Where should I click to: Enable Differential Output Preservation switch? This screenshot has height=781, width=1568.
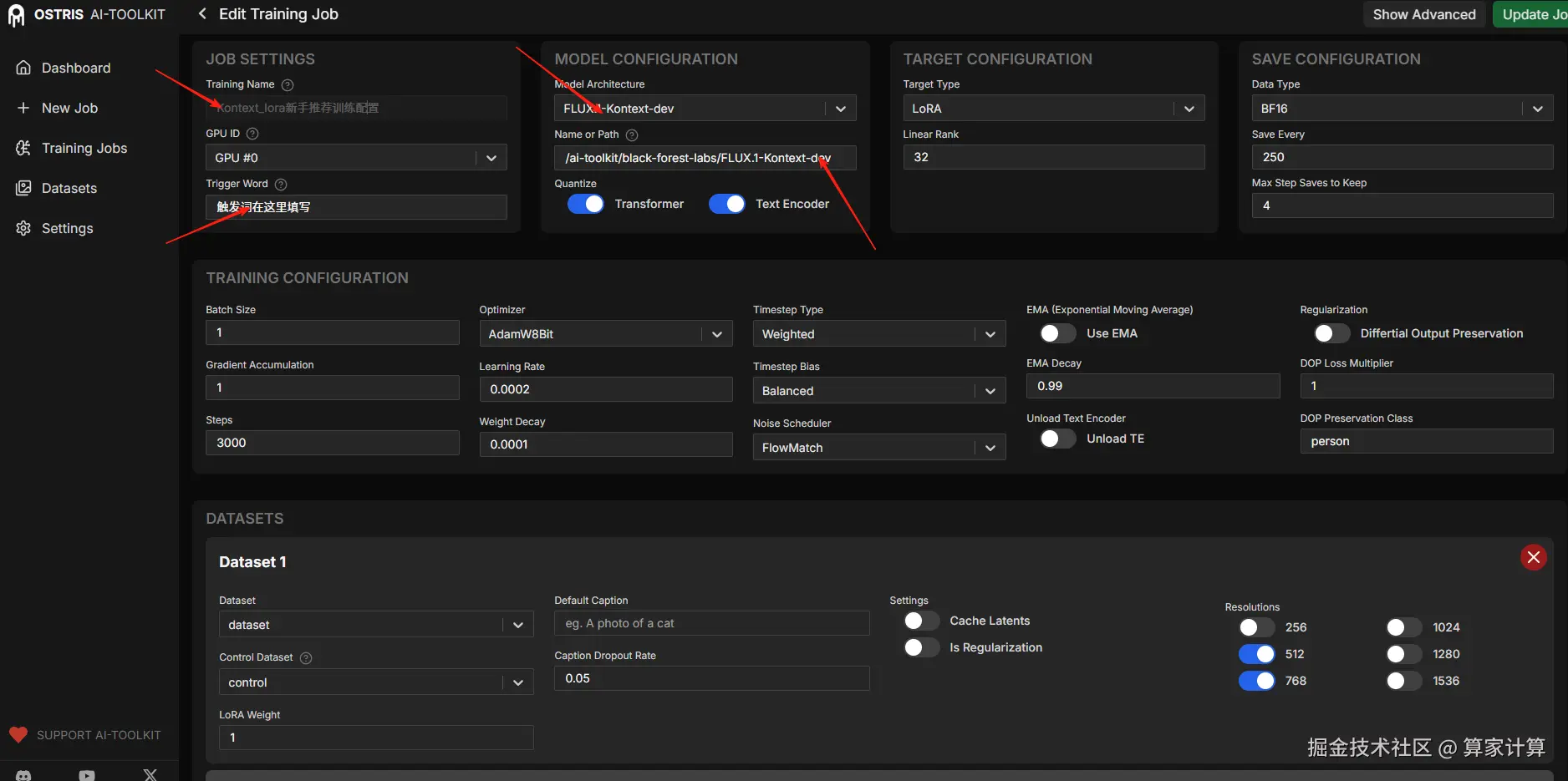coord(1331,333)
